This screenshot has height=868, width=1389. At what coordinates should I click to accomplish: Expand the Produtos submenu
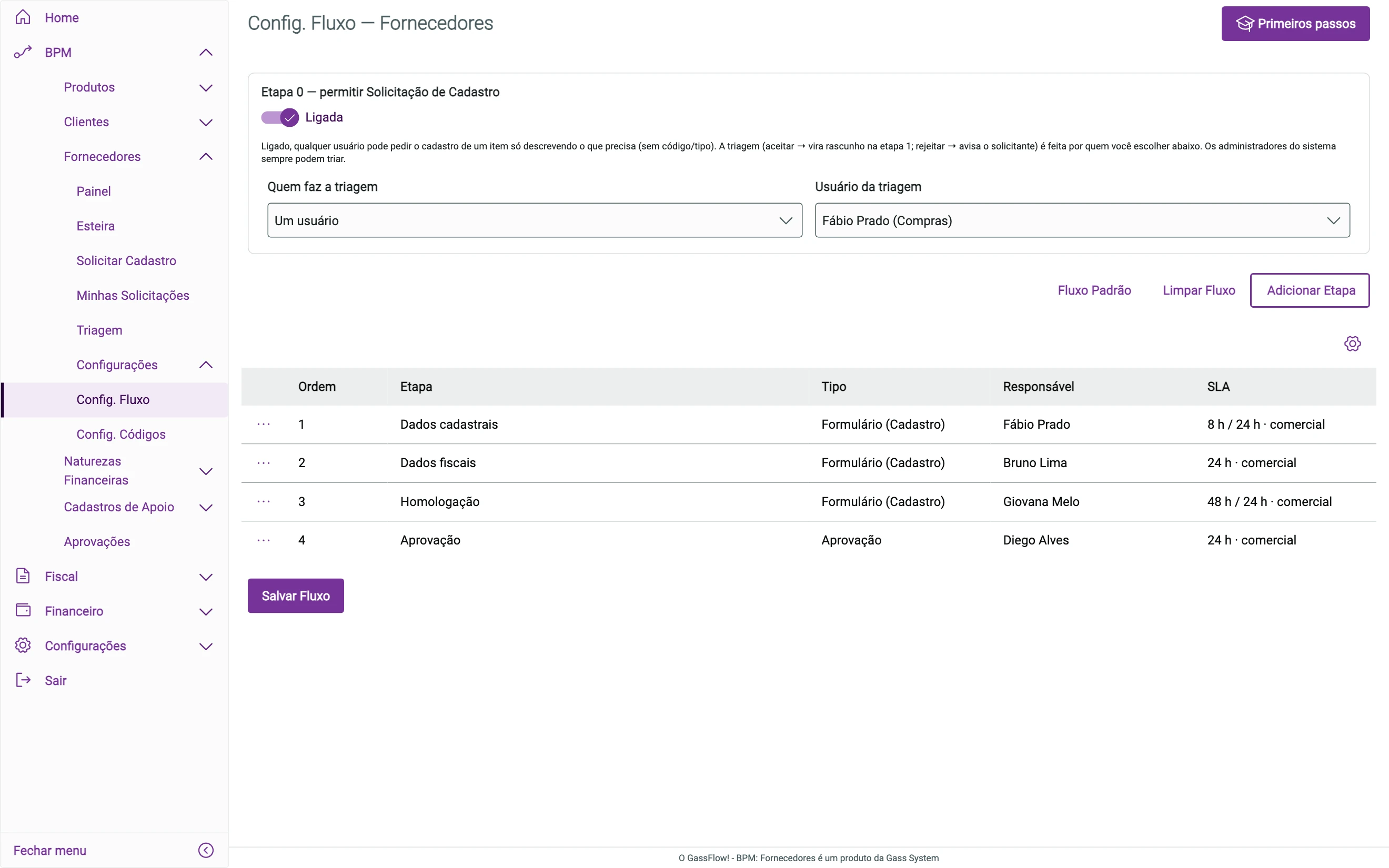point(206,87)
